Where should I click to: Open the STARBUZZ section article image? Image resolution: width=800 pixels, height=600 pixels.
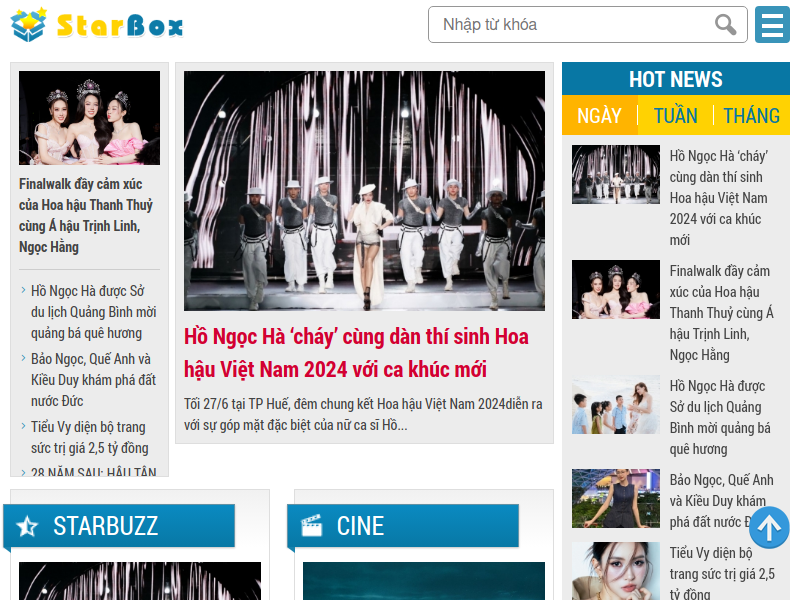click(x=140, y=581)
